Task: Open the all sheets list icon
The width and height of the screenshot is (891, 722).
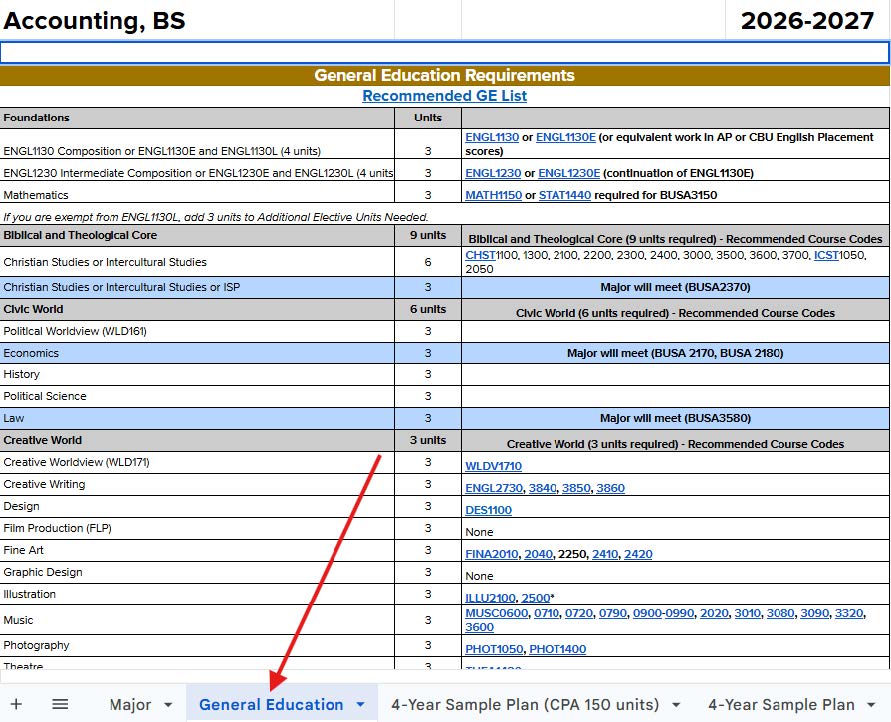Action: [60, 704]
